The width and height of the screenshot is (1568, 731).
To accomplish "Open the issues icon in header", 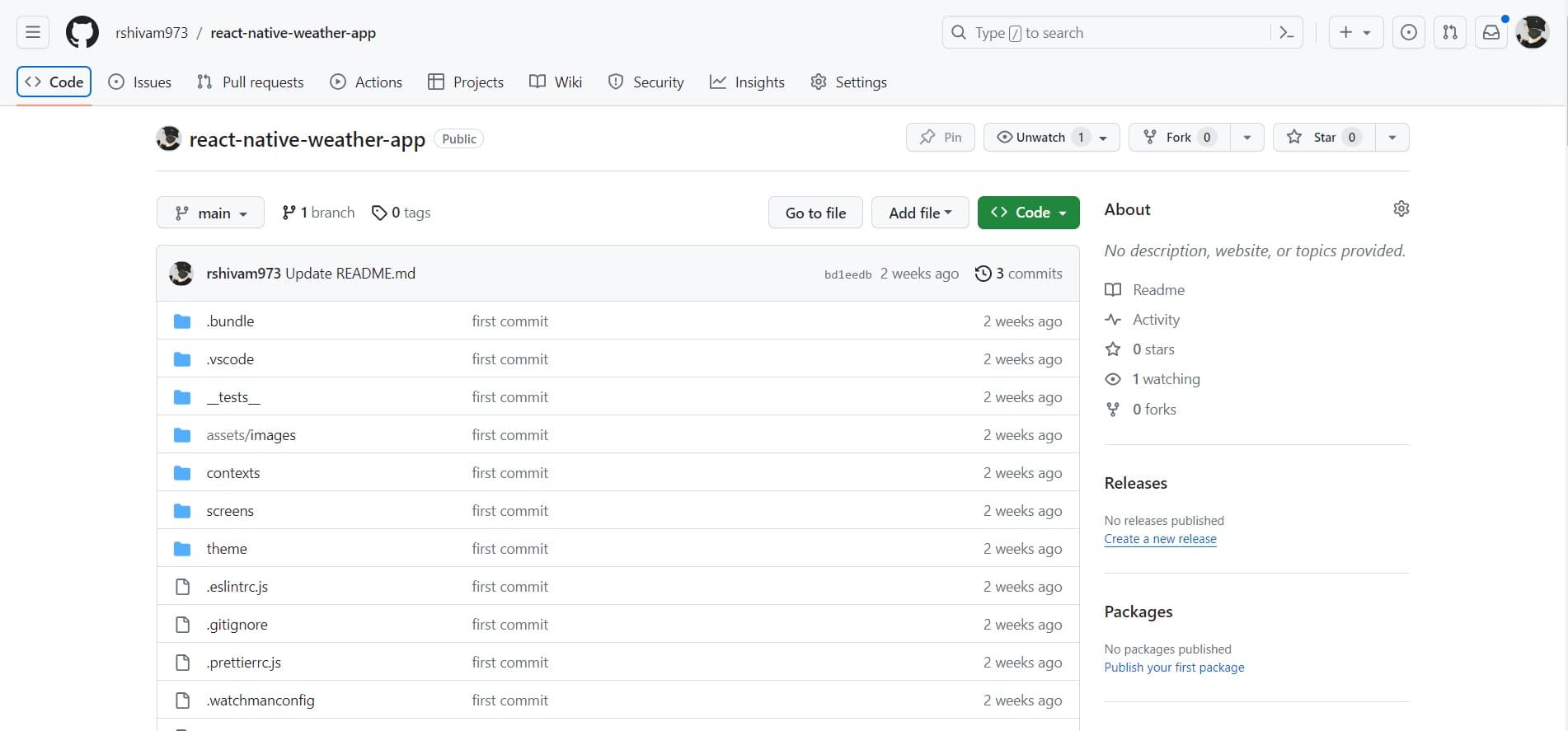I will 1409,33.
